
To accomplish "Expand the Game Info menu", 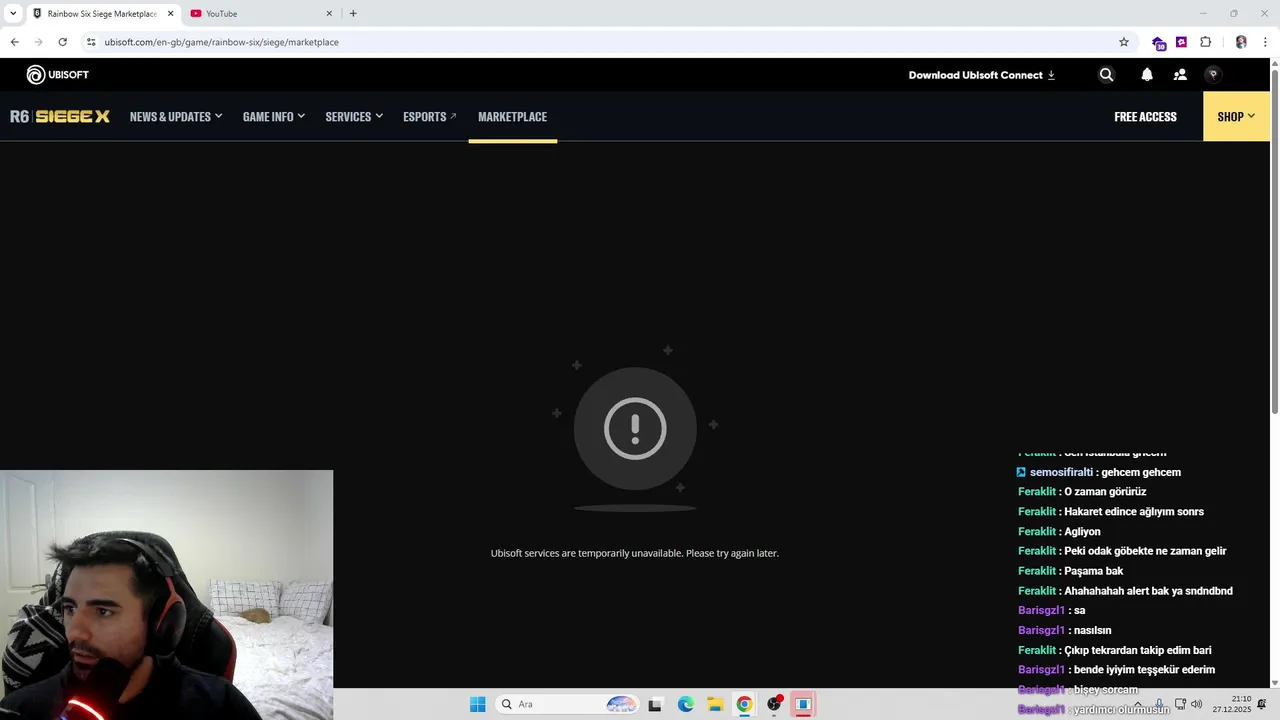I will 274,117.
